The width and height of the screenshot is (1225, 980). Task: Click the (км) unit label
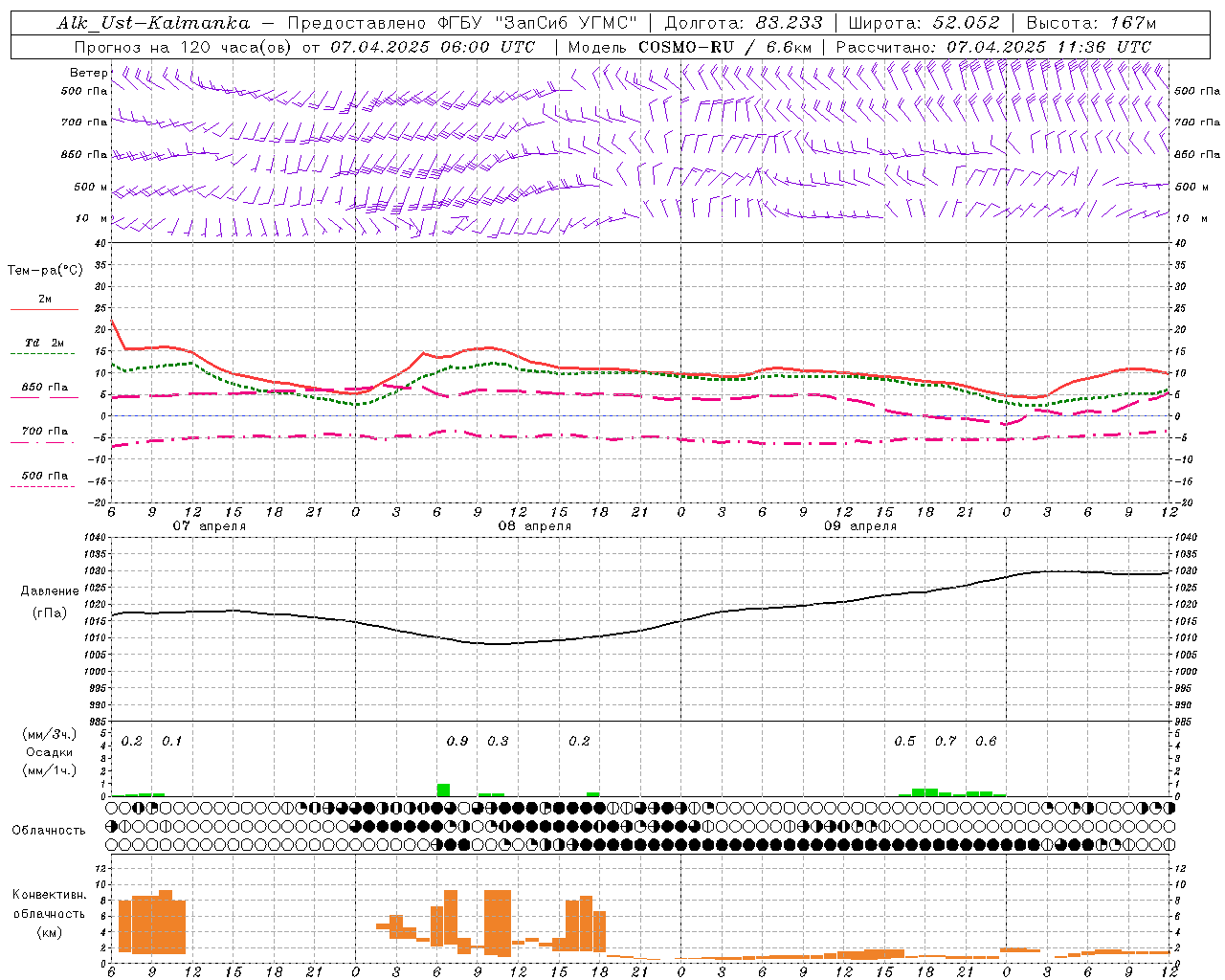[x=49, y=933]
